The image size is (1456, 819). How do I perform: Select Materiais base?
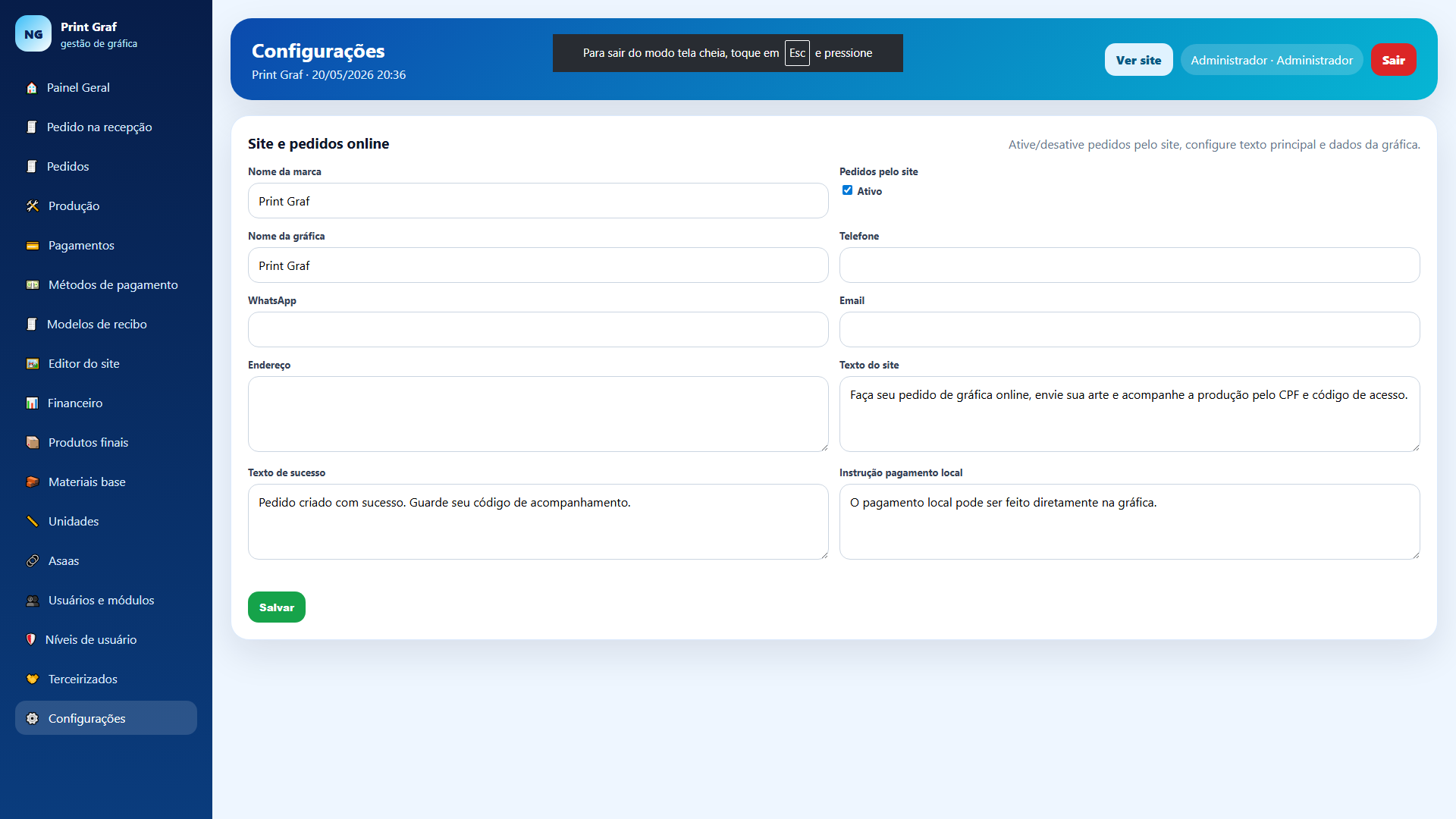106,482
